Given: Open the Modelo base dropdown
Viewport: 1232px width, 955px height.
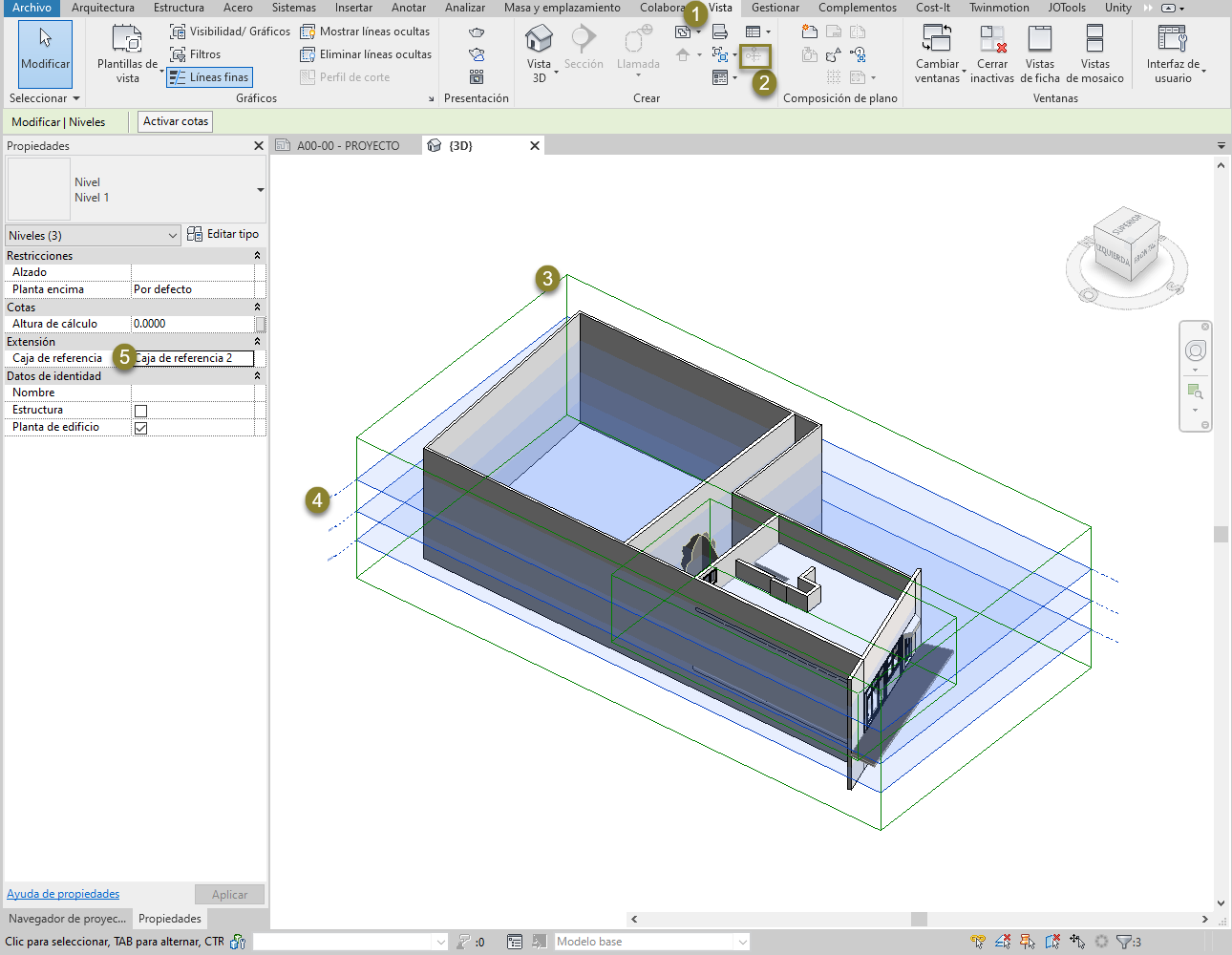Looking at the screenshot, I should click(x=652, y=942).
